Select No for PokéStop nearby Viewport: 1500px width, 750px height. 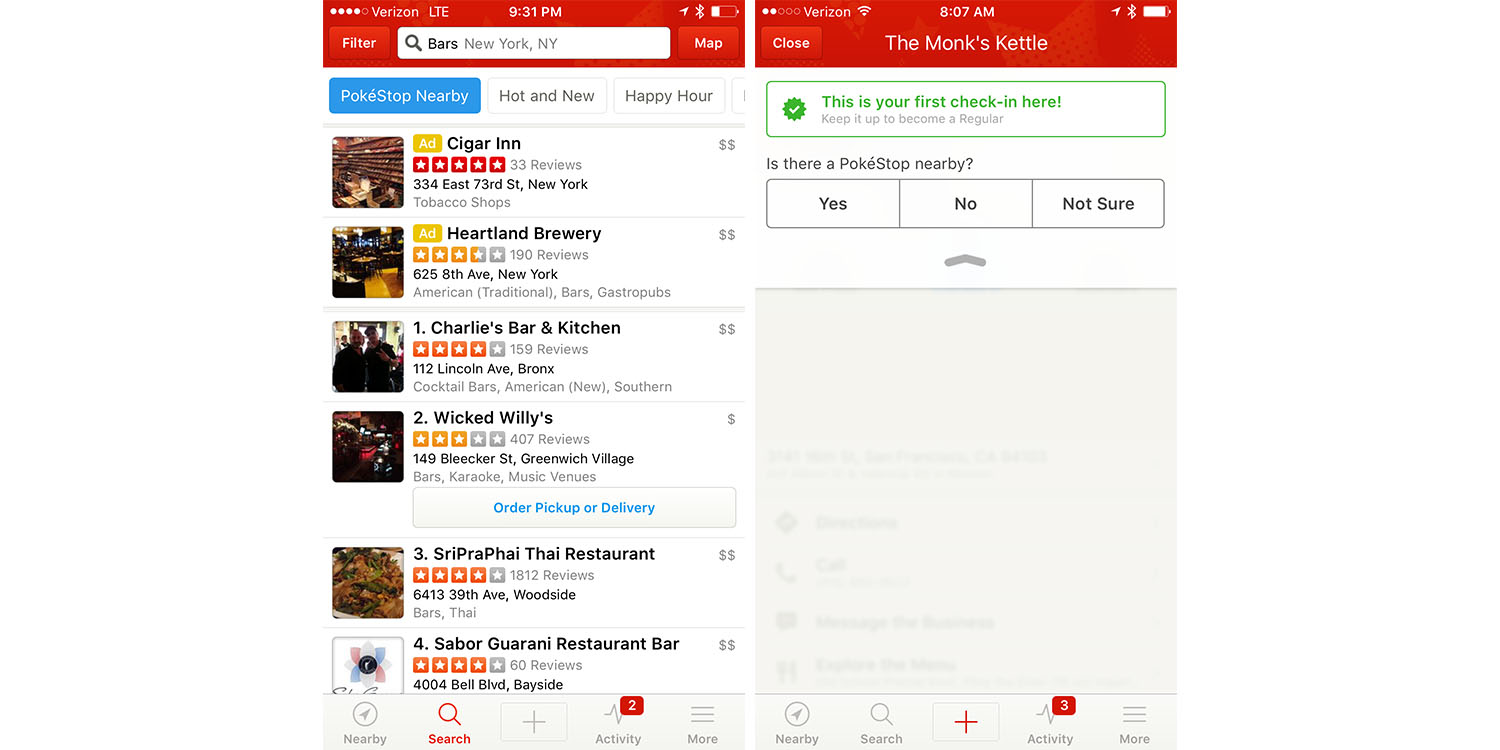(965, 204)
